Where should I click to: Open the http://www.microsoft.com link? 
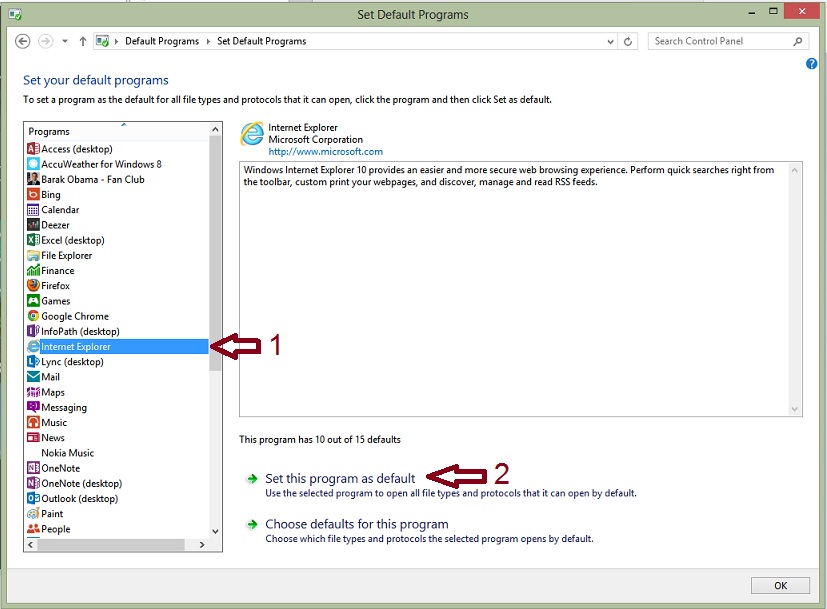pos(325,152)
